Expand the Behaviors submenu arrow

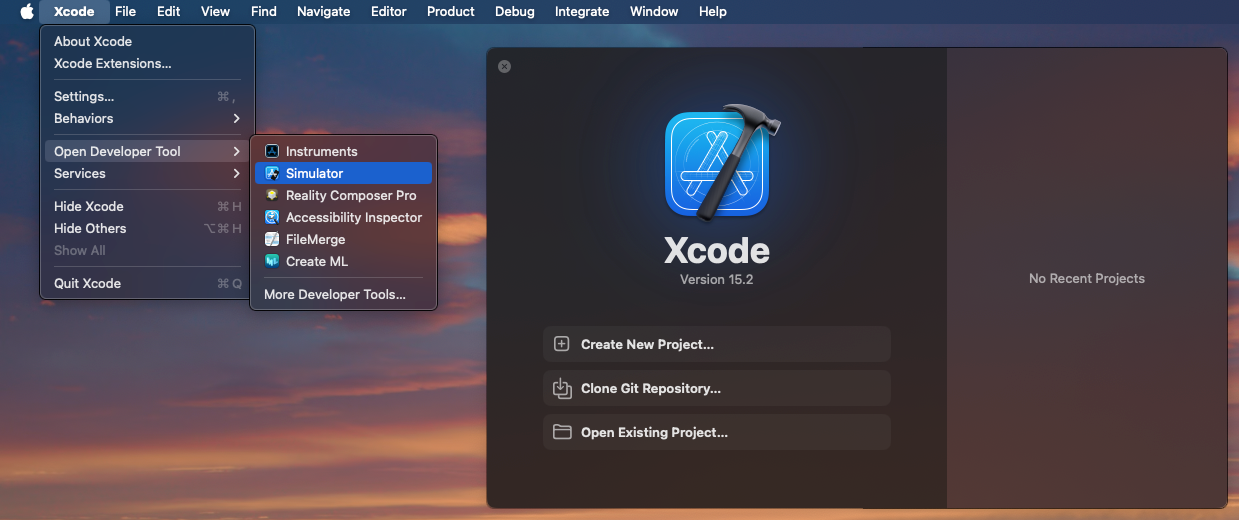(237, 118)
